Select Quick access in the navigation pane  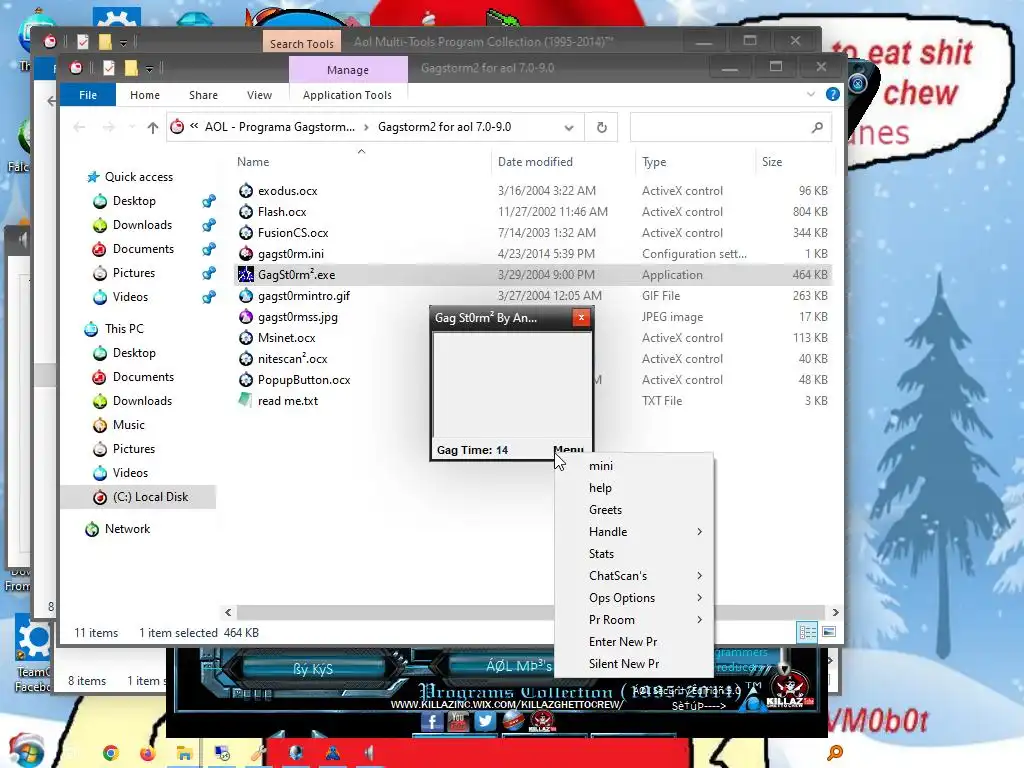point(138,177)
